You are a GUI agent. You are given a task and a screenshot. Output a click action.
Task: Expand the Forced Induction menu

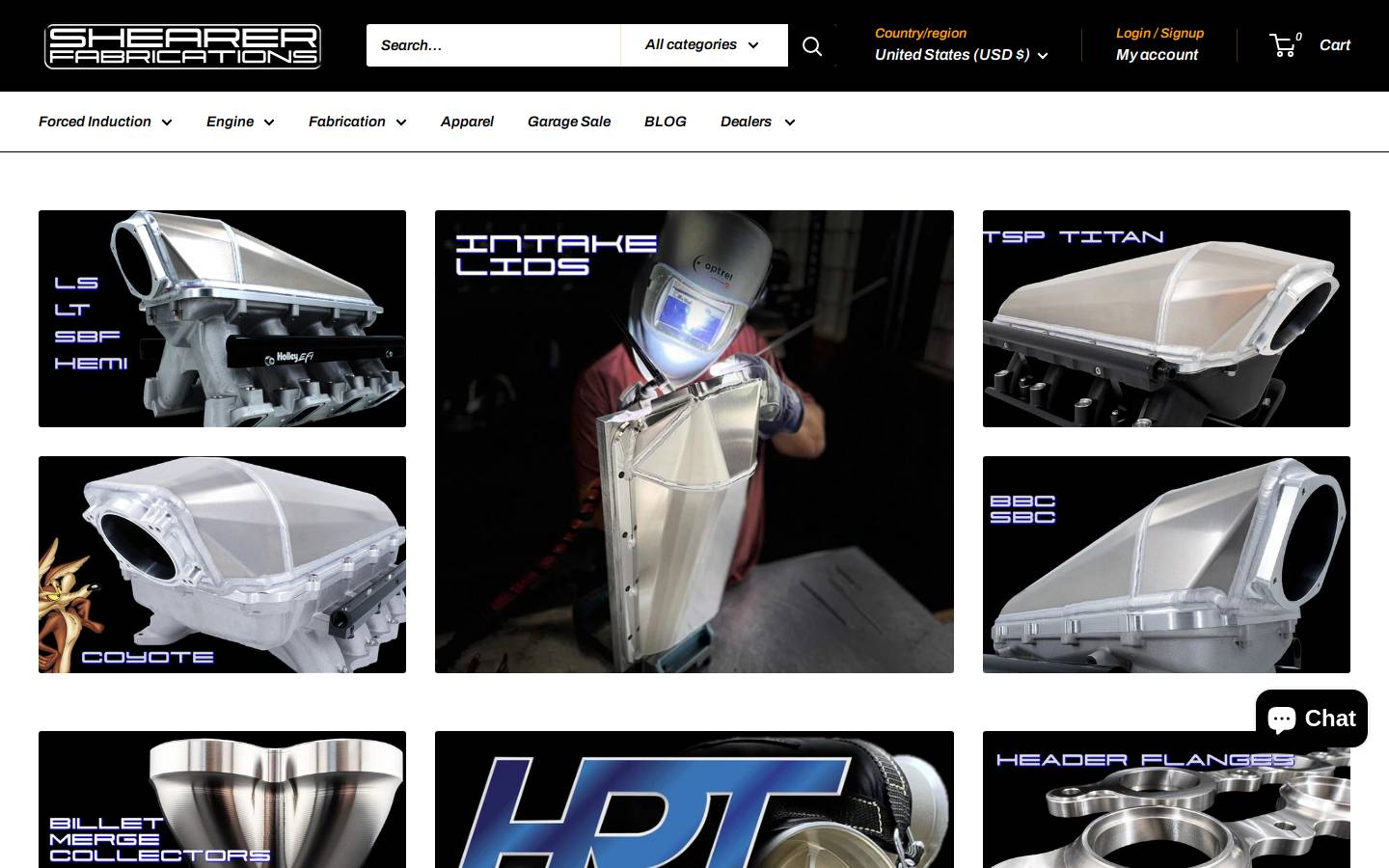[105, 122]
